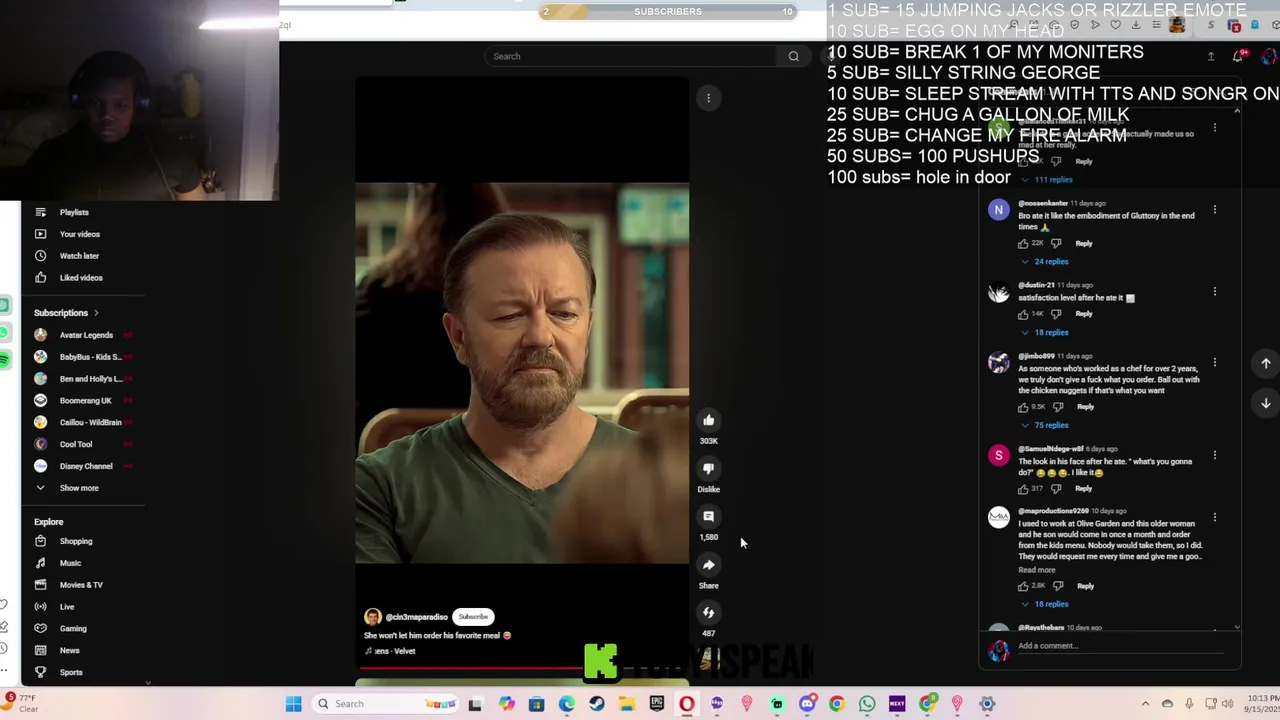Click the YouTube search magnifier button
This screenshot has width=1280, height=720.
tap(794, 56)
